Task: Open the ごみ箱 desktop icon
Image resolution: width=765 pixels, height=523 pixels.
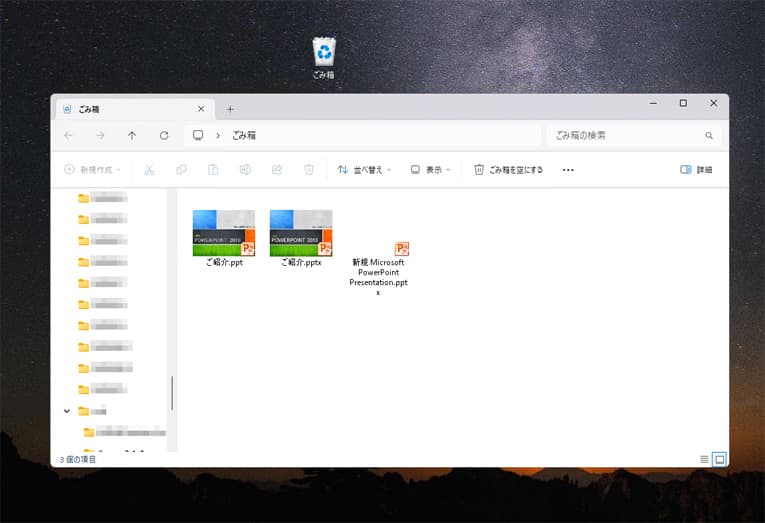Action: pos(324,57)
